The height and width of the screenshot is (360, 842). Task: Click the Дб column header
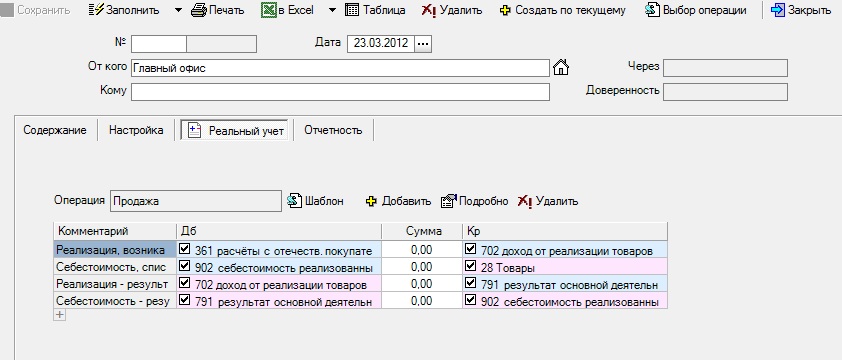point(279,231)
